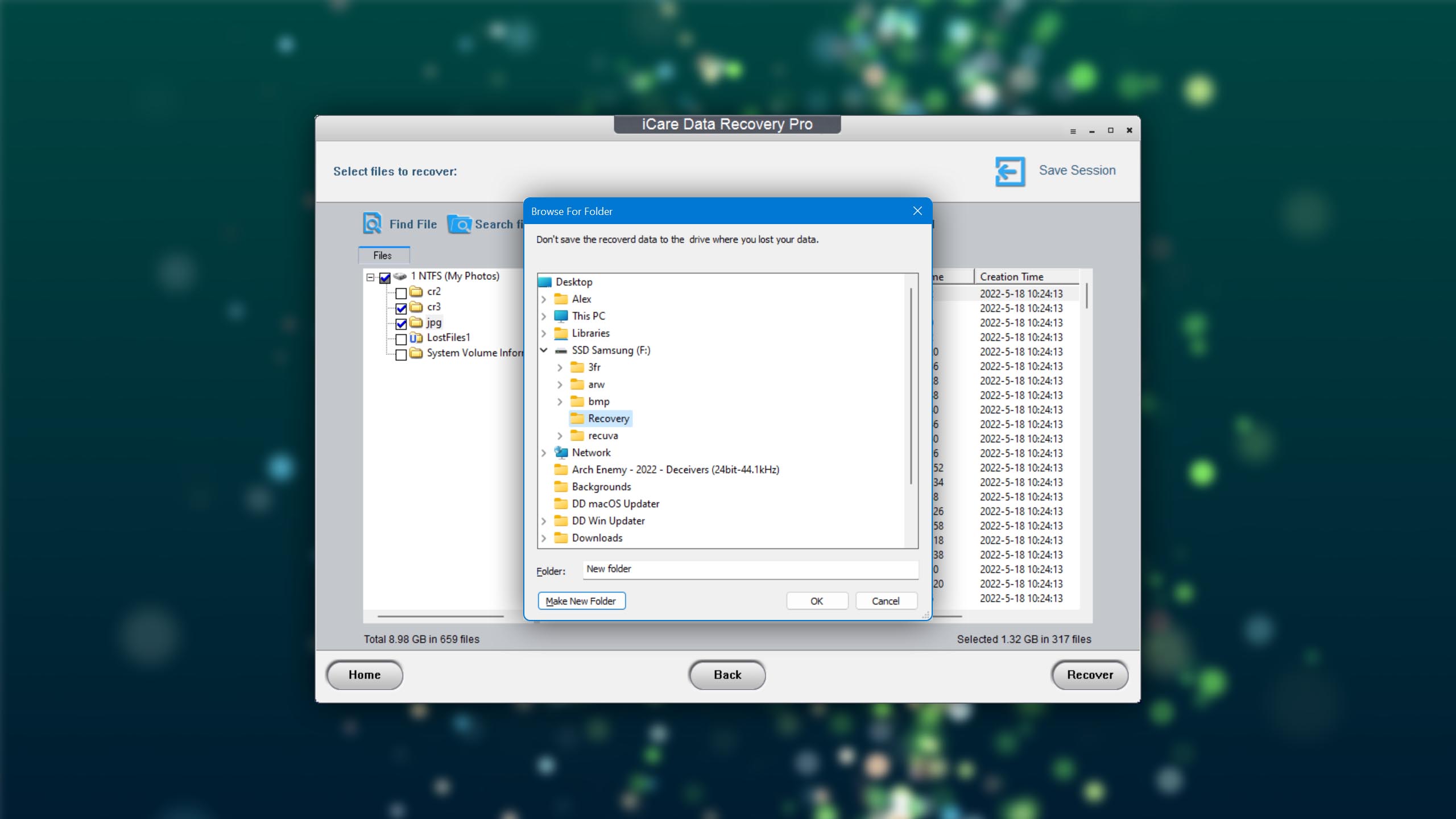Click the Save Session arrow icon
Screen dimensions: 1456x819
pyautogui.click(x=1010, y=171)
